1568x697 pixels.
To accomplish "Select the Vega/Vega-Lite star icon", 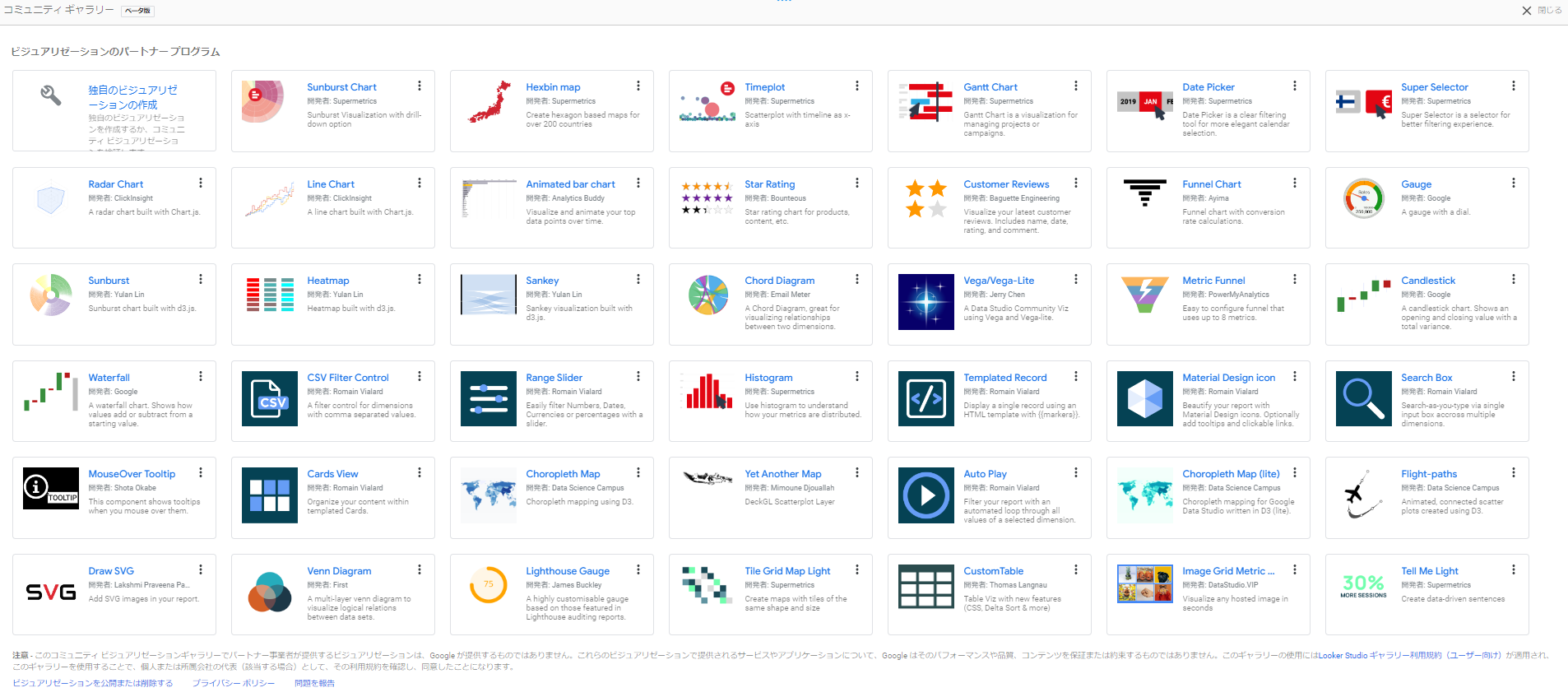I will (x=926, y=302).
